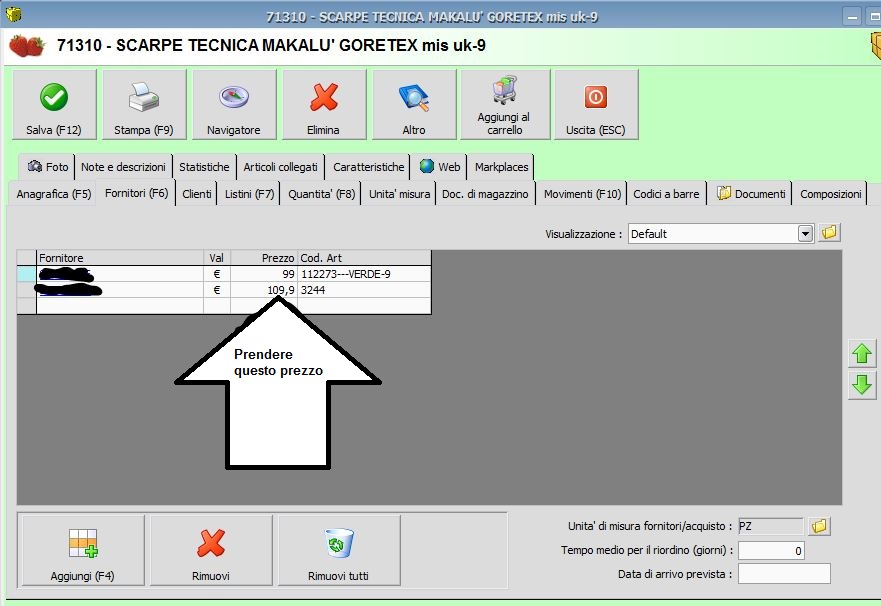The image size is (881, 606).
Task: Click the currency cell in the 99 row
Action: (x=217, y=274)
